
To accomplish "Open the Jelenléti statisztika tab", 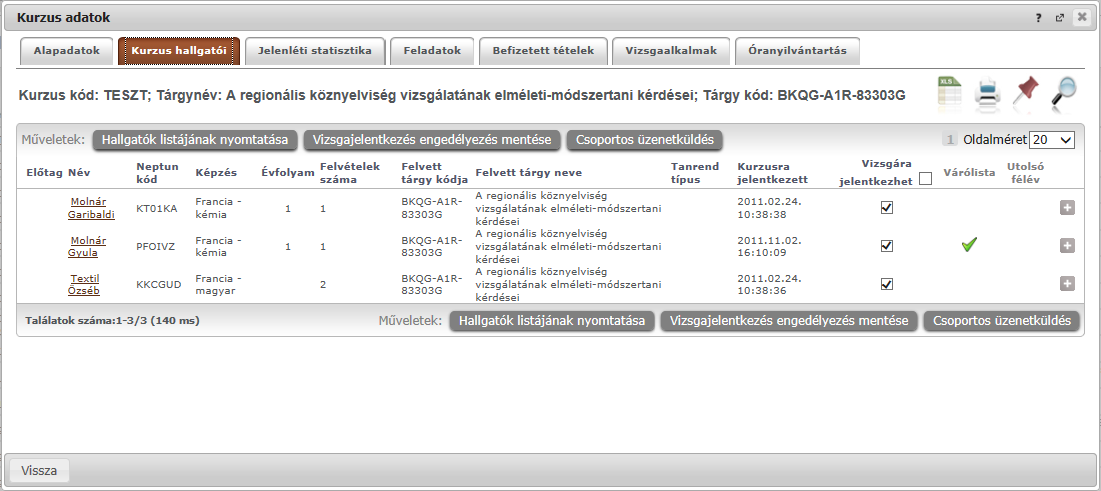I will 315,51.
